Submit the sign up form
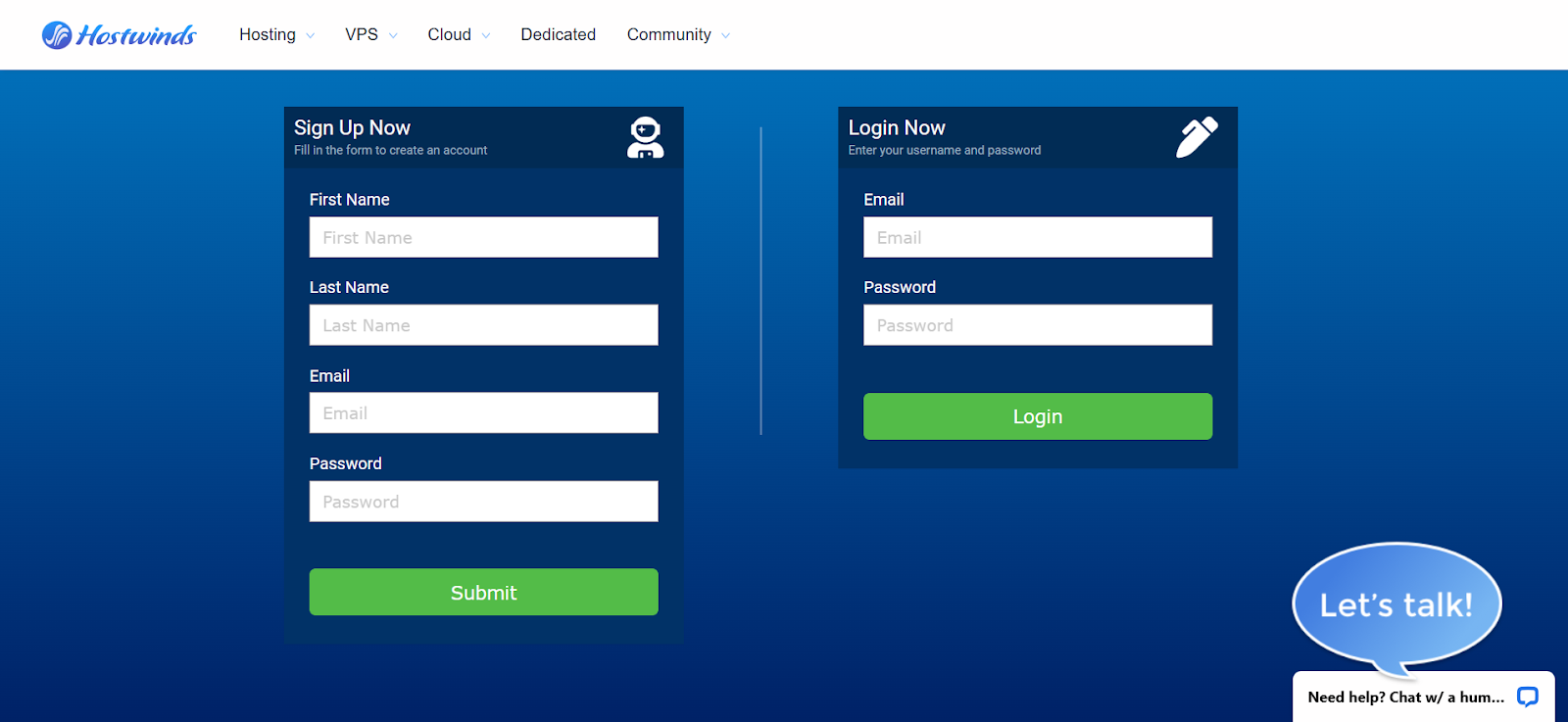The image size is (1568, 722). click(484, 592)
